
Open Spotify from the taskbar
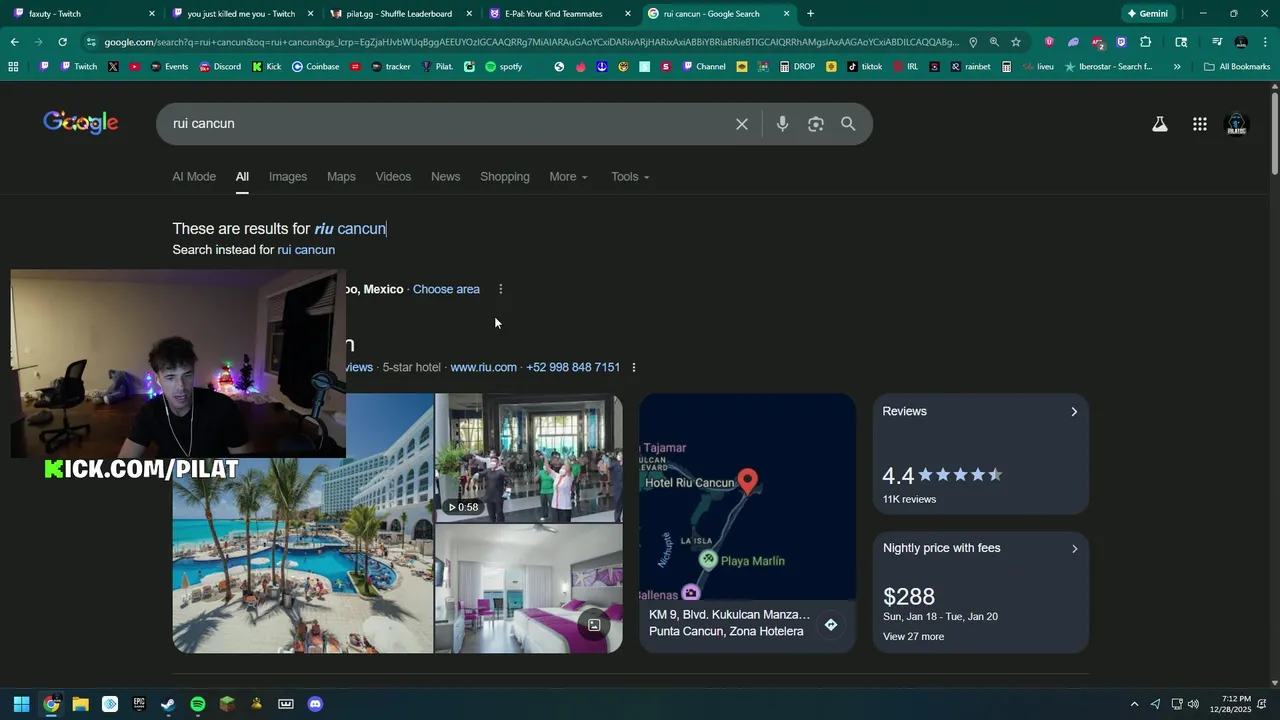pos(198,704)
